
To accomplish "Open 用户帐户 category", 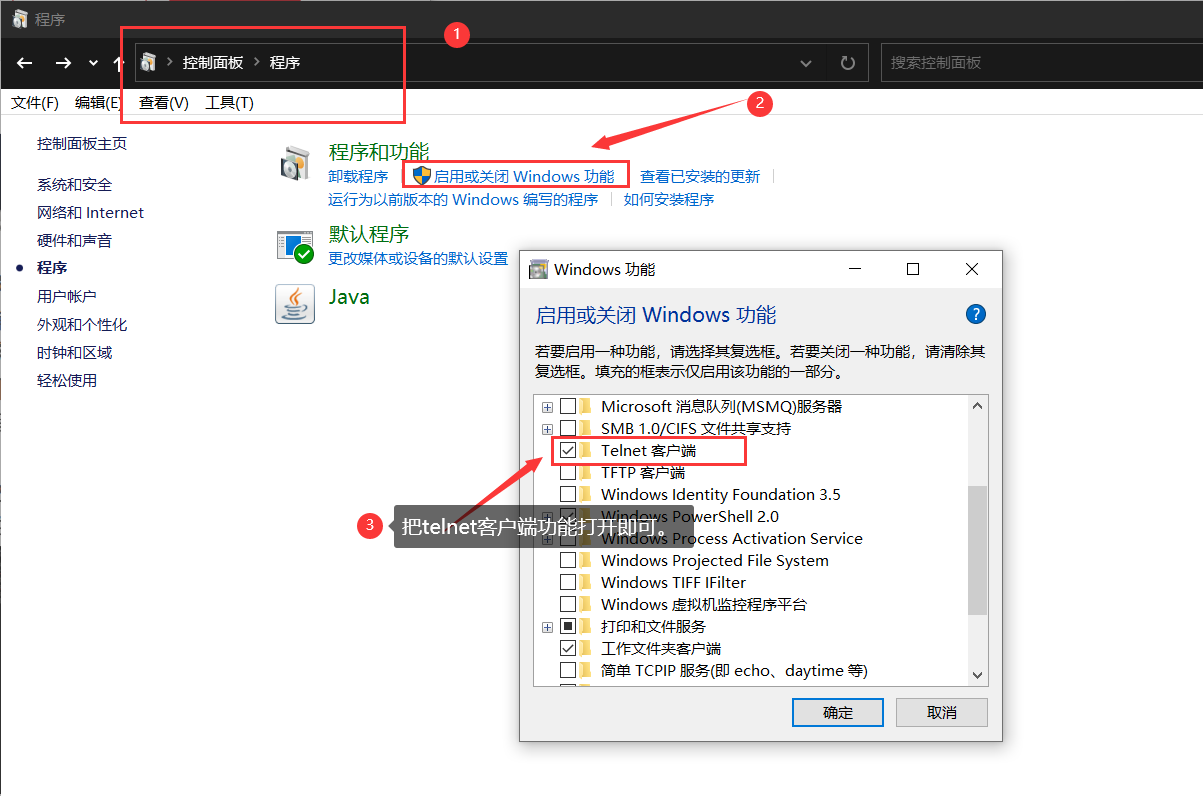I will click(x=66, y=296).
